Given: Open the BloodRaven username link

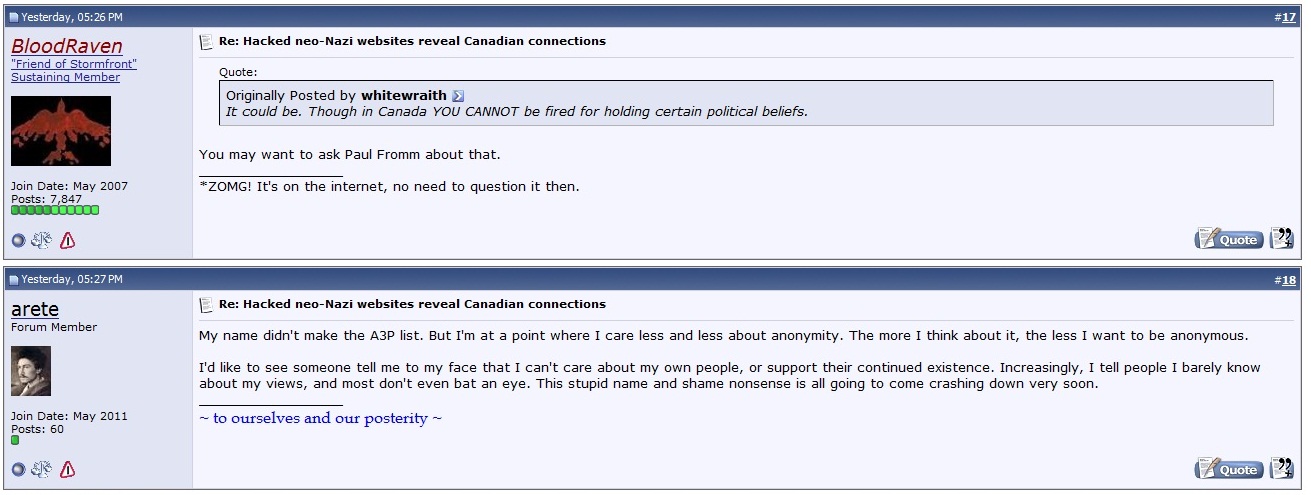Looking at the screenshot, I should [67, 46].
